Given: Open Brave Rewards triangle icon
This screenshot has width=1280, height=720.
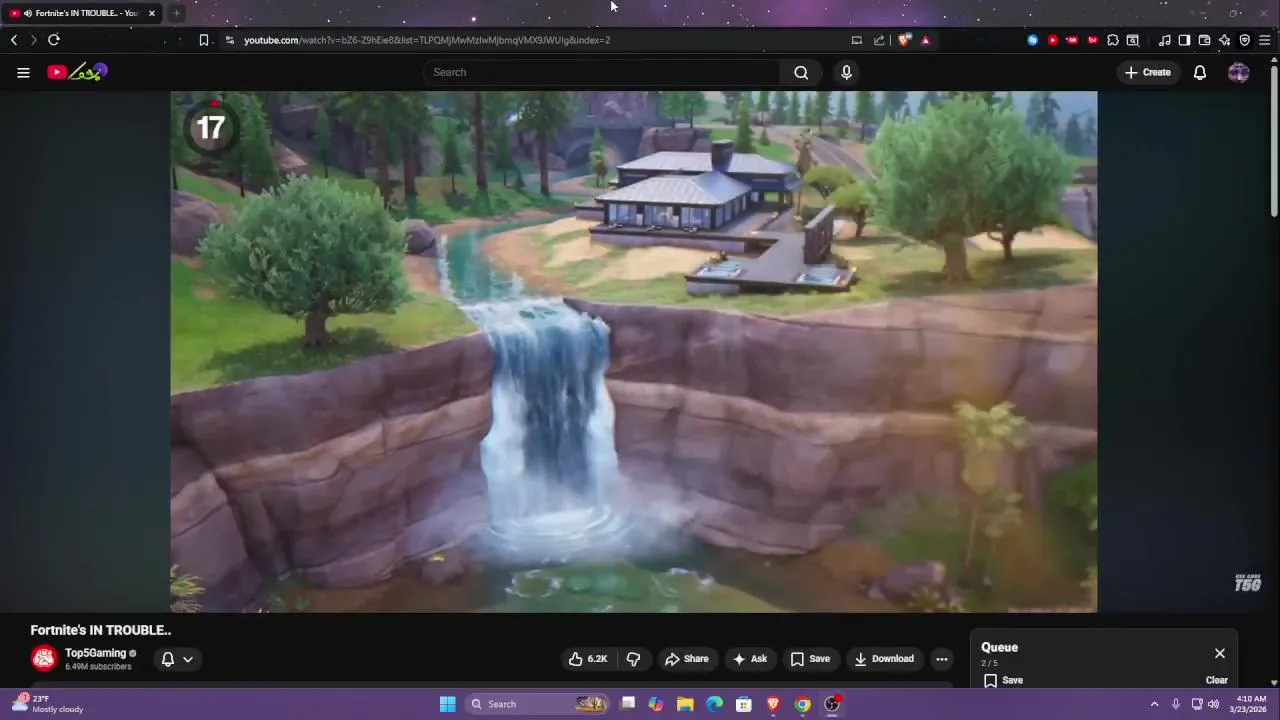Looking at the screenshot, I should [926, 40].
